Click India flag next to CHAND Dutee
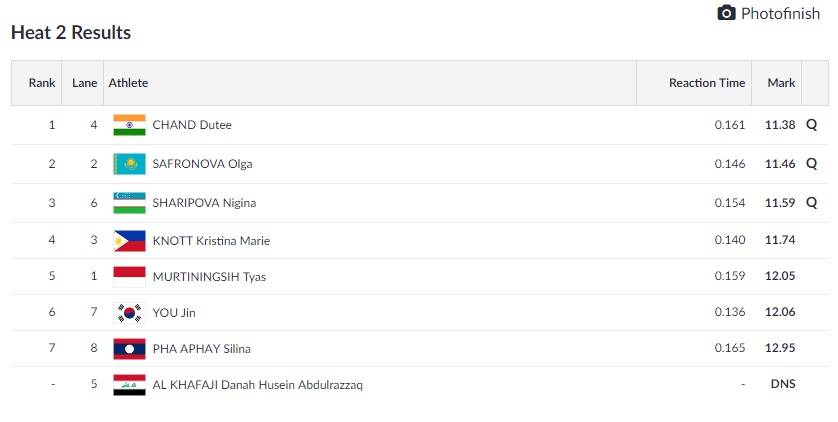The height and width of the screenshot is (422, 838). point(129,125)
